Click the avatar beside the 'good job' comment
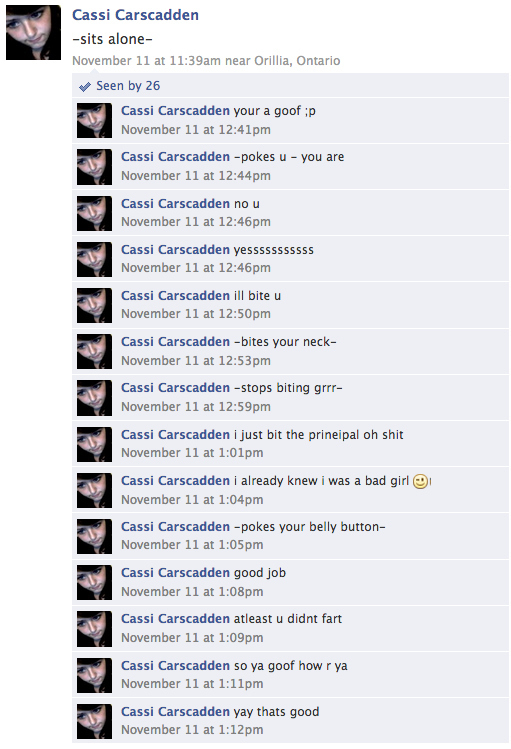 [x=95, y=583]
